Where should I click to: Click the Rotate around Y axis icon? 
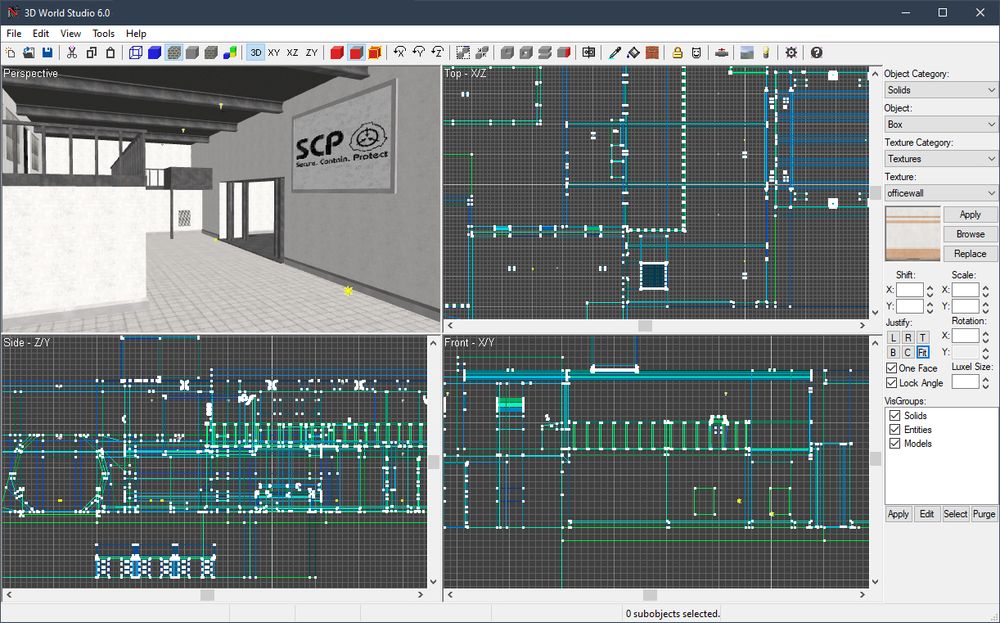(x=419, y=52)
